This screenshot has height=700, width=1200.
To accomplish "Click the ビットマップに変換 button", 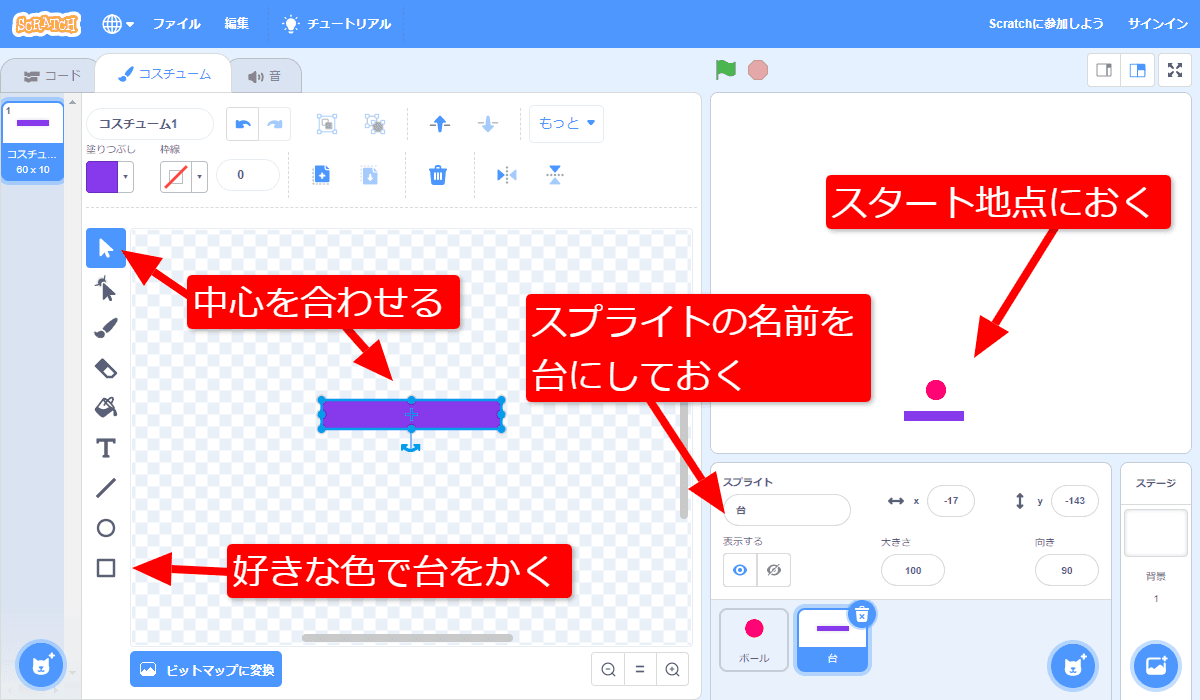I will (x=205, y=671).
